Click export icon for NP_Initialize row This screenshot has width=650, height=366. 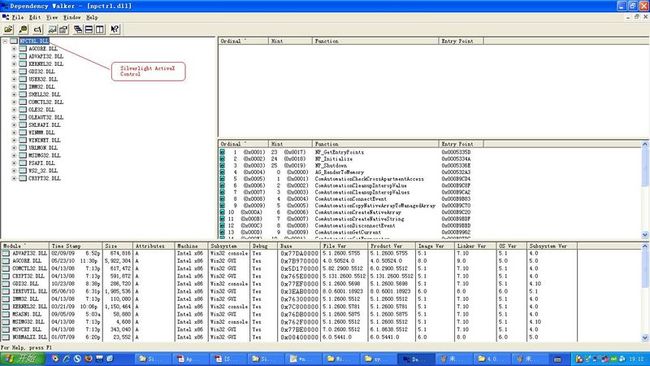pyautogui.click(x=223, y=159)
